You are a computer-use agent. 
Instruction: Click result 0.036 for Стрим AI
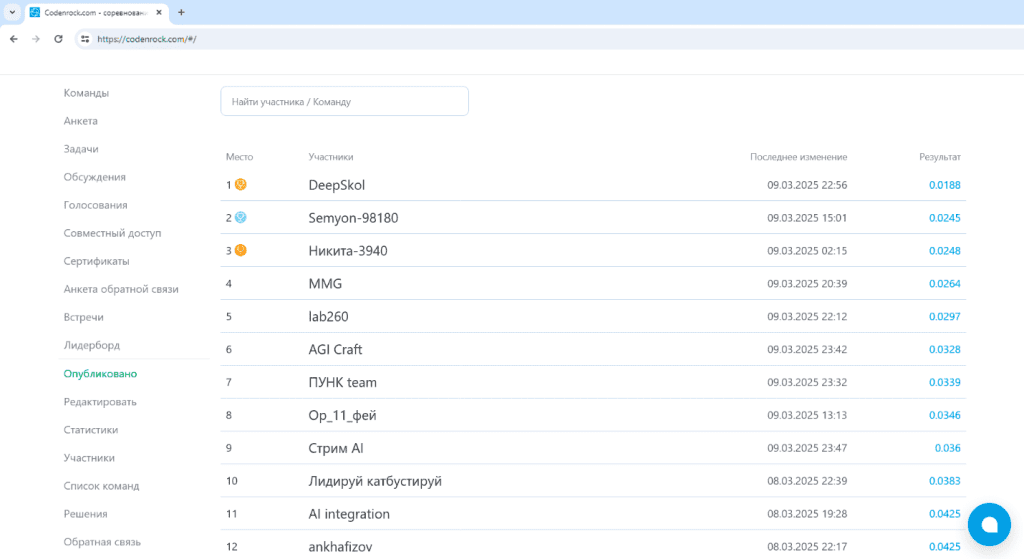pyautogui.click(x=948, y=448)
